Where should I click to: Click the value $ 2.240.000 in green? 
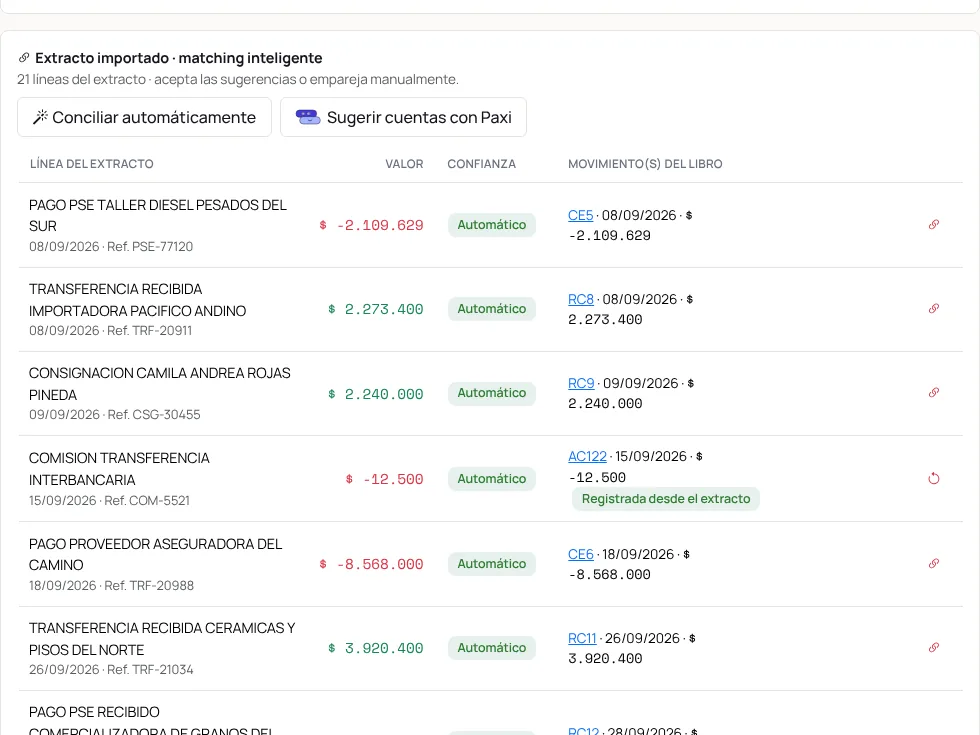[x=376, y=394]
